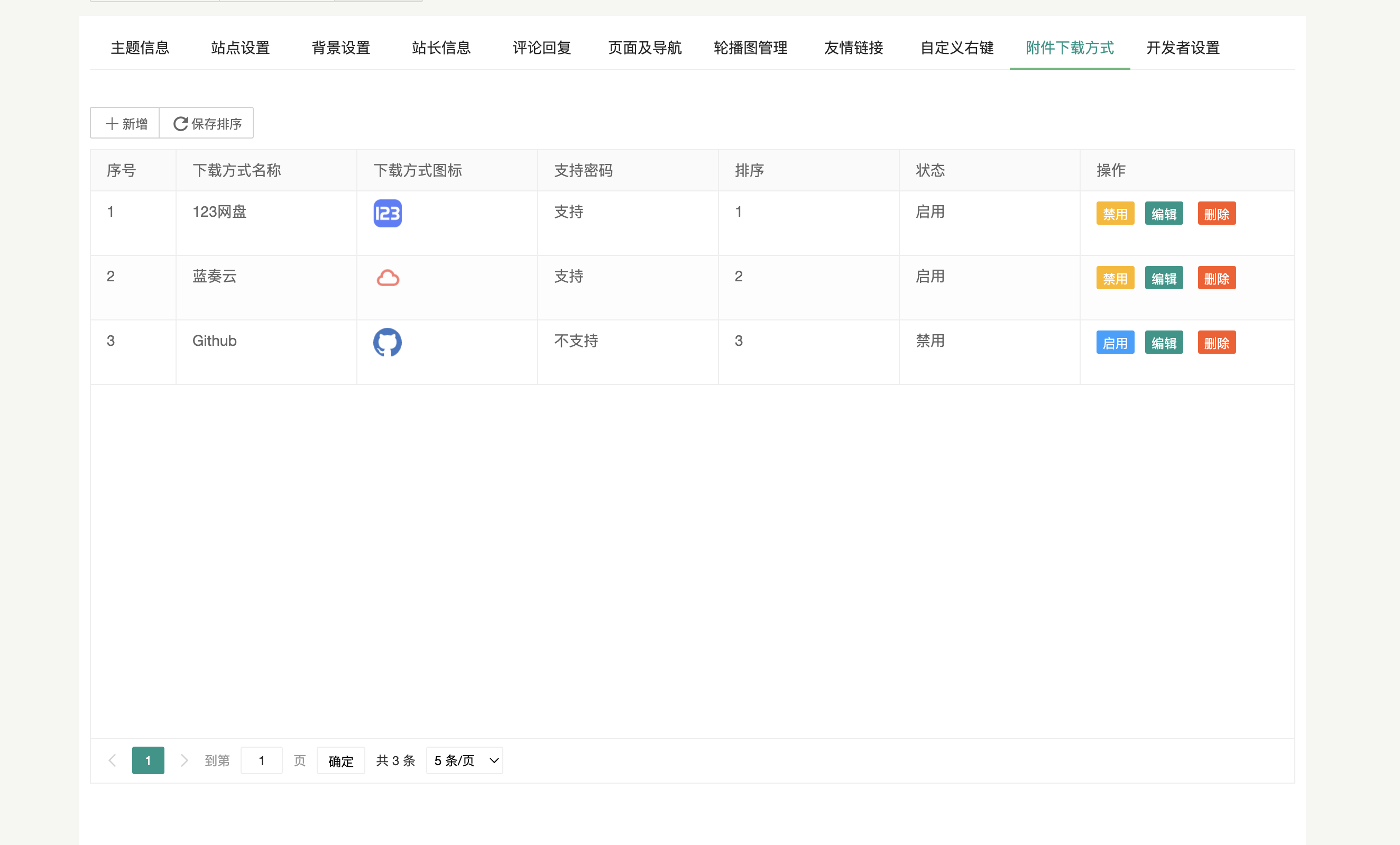The height and width of the screenshot is (845, 1400).
Task: Delete the 123网盘 entry
Action: (1217, 214)
